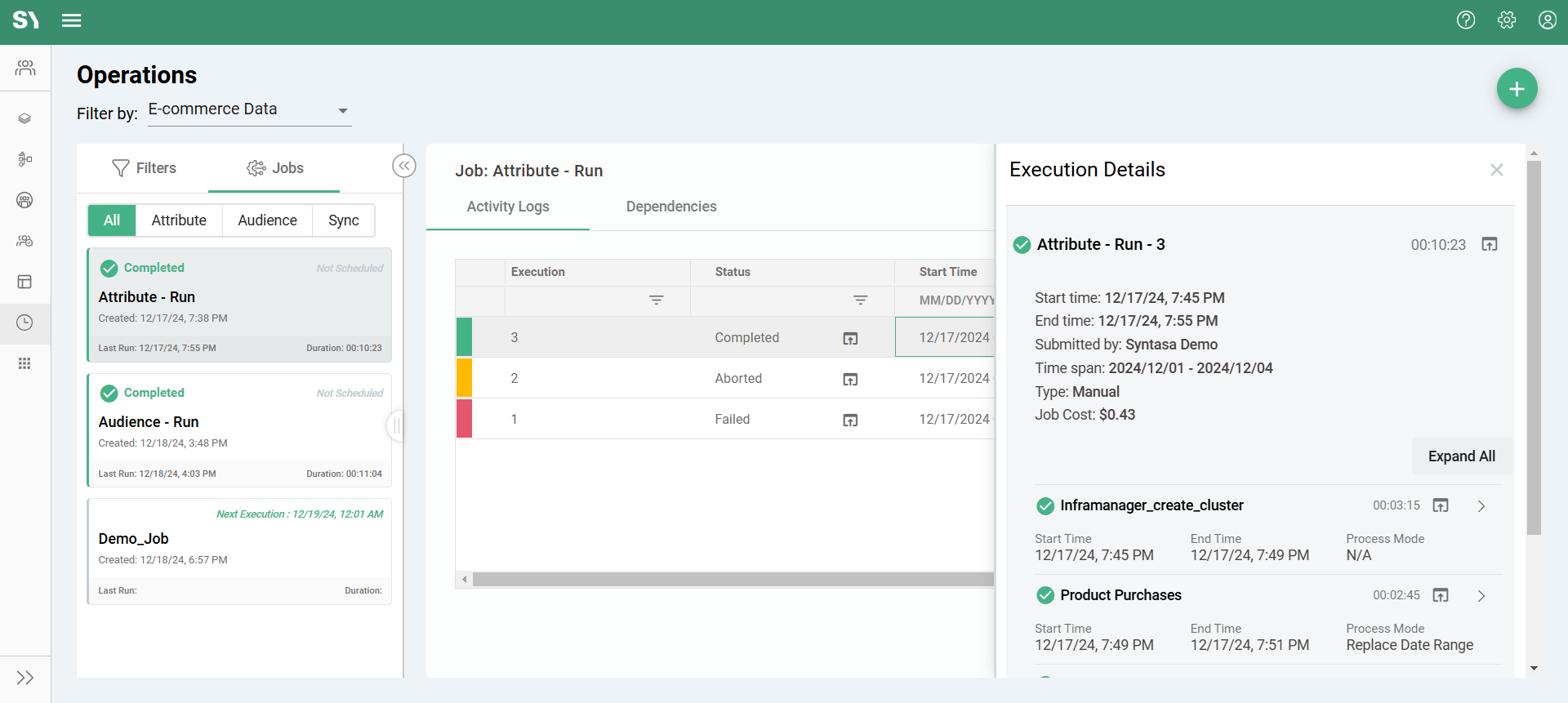Expand the left sidebar with double chevron
The image size is (1568, 703).
point(24,678)
